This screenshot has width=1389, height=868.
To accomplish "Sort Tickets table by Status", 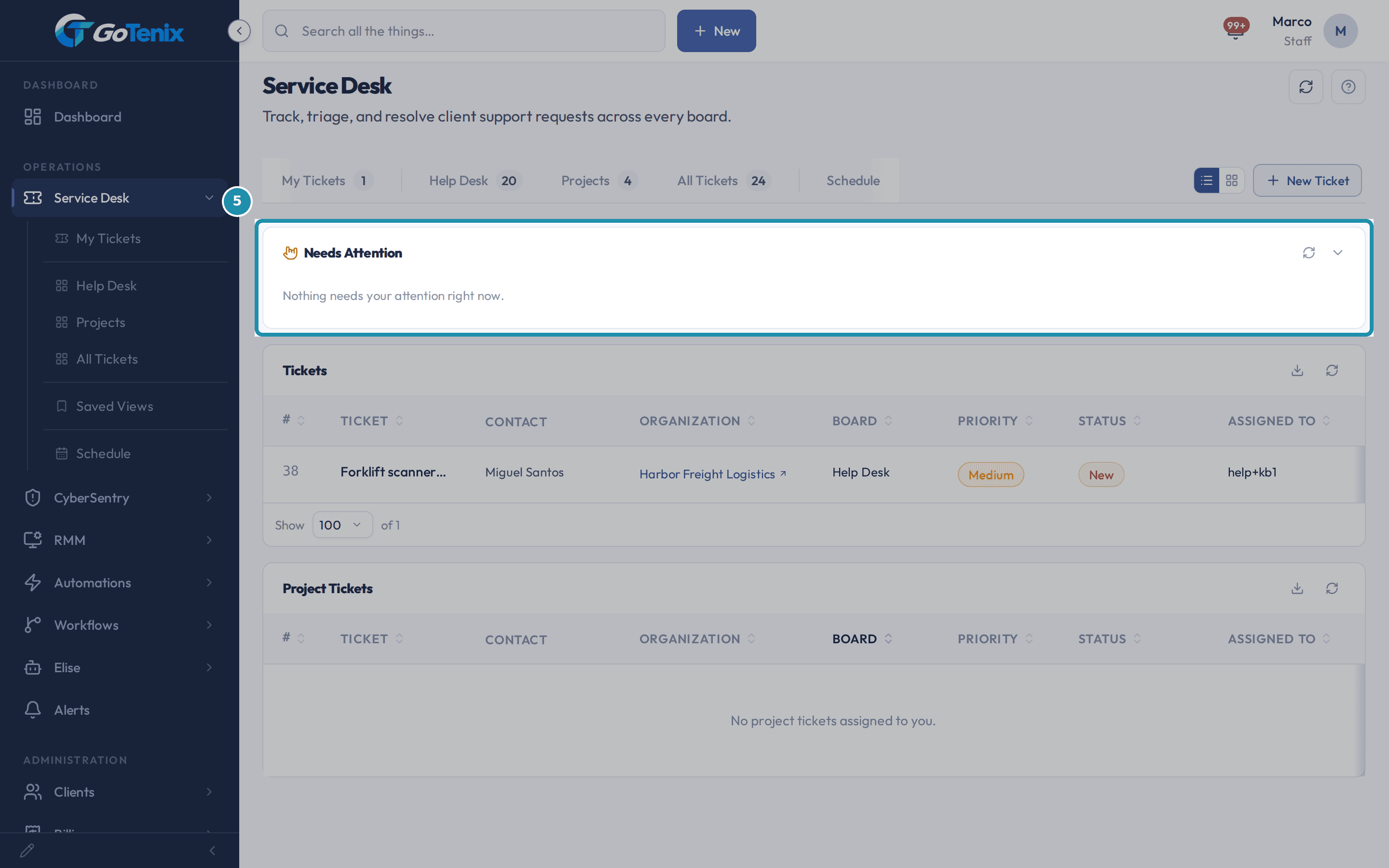I will pos(1109,421).
